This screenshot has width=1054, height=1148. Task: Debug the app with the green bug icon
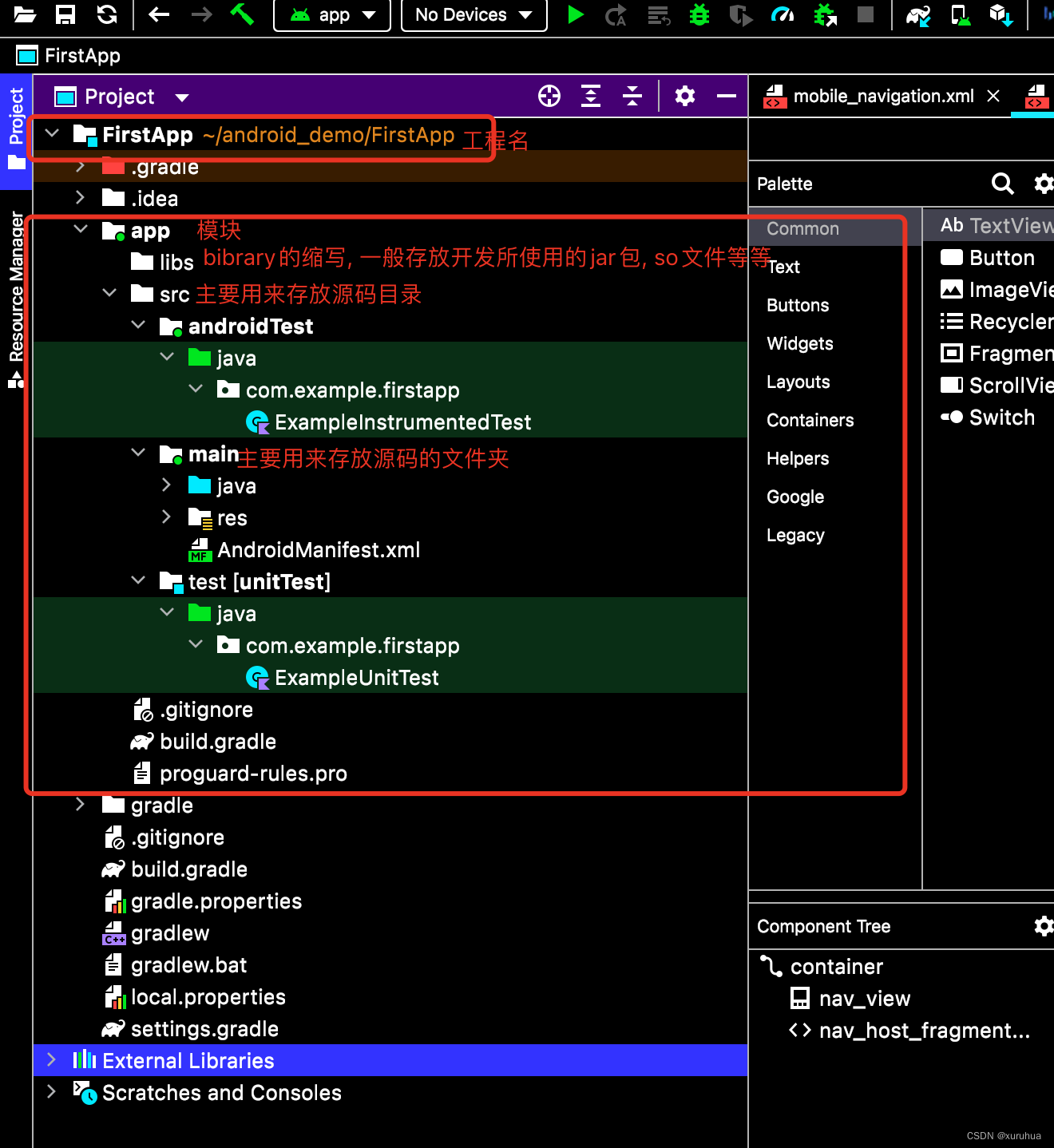(x=699, y=14)
